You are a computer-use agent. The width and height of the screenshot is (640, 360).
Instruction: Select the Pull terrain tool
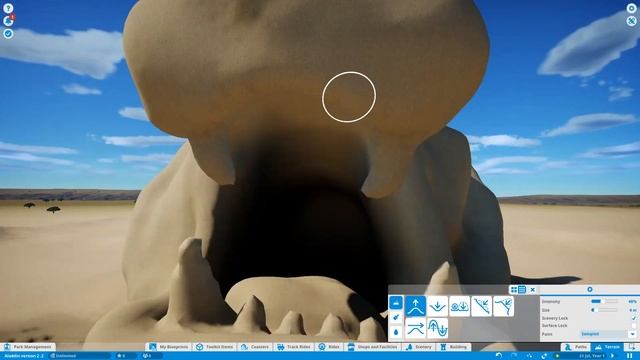[x=416, y=306]
